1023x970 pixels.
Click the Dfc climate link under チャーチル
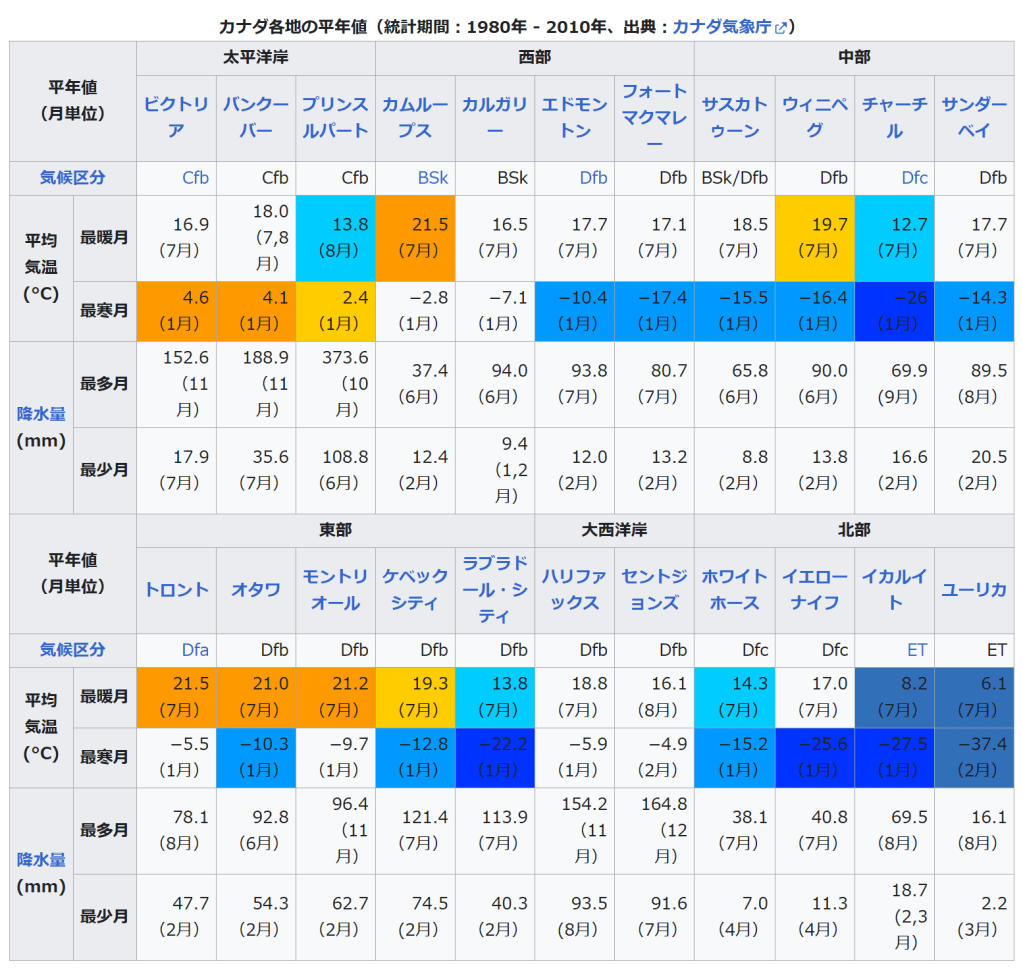914,178
